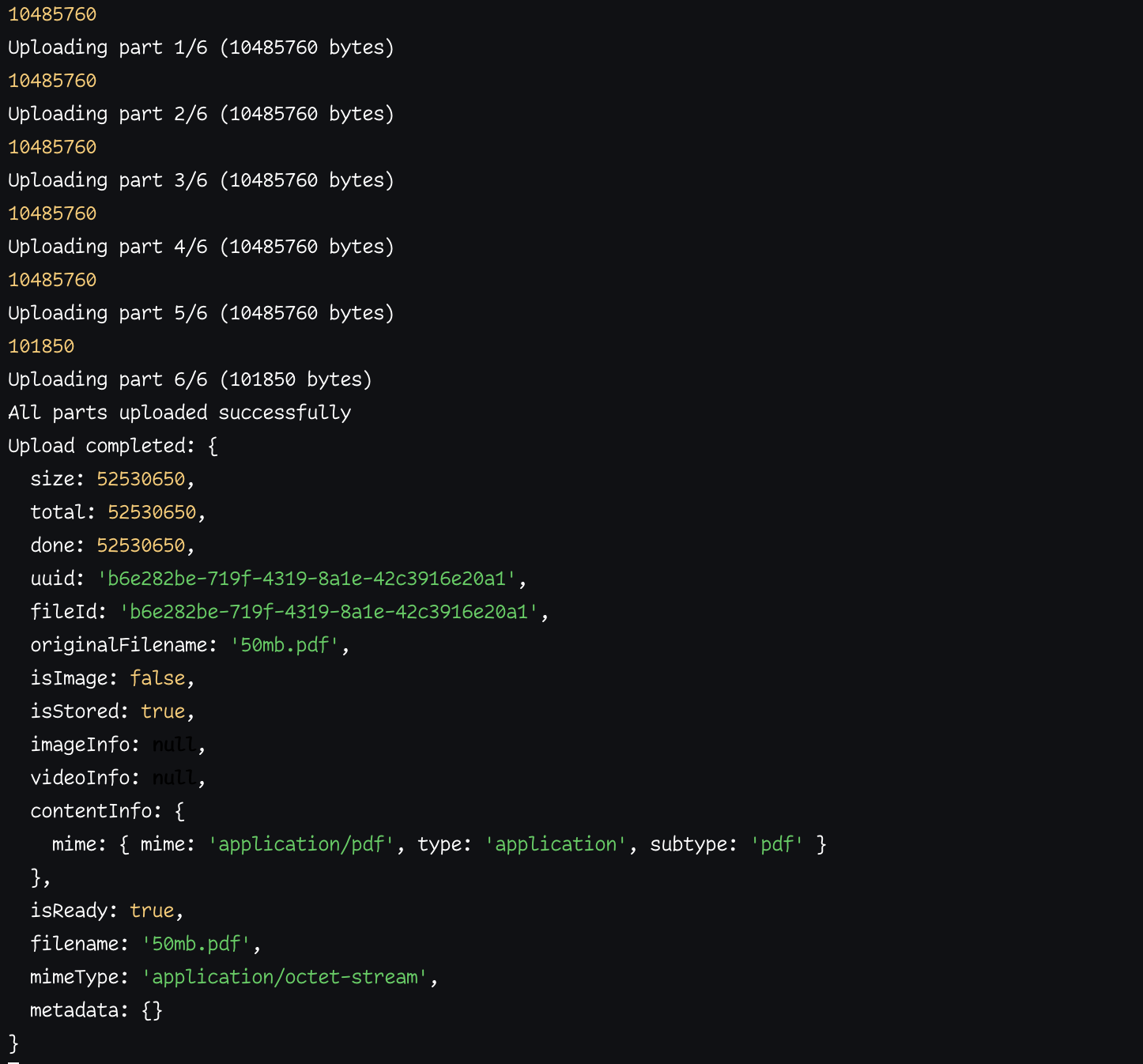
Task: Click the 'Upload completed:' text
Action: coord(101,446)
